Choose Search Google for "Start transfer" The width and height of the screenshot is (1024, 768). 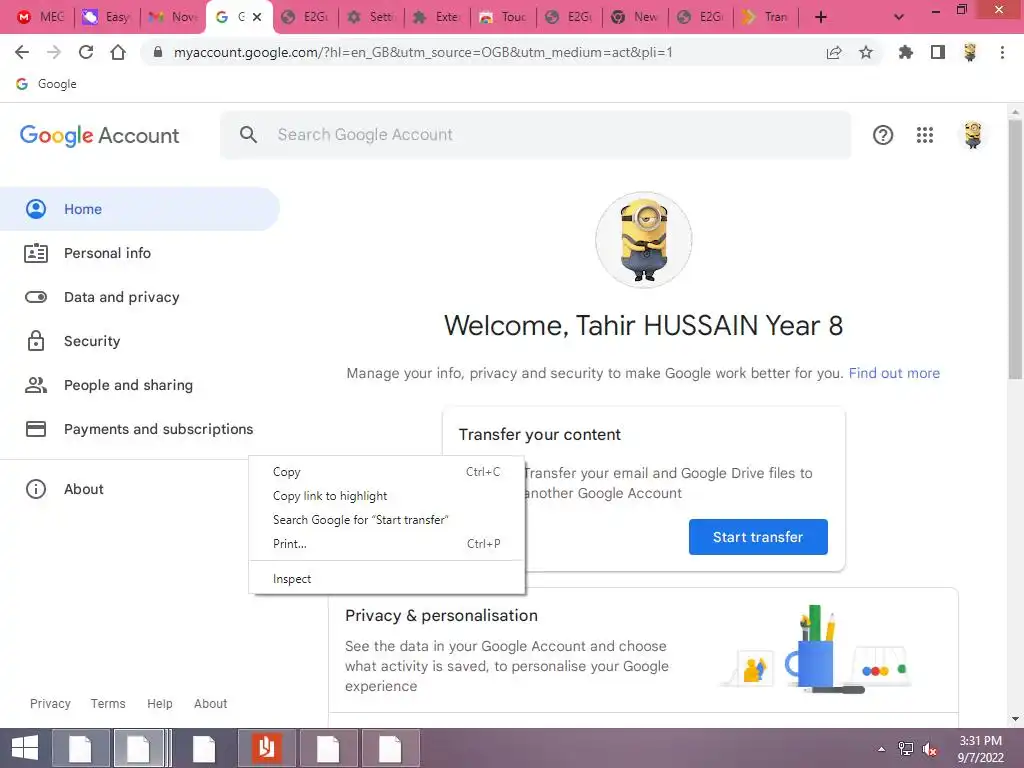point(387,520)
